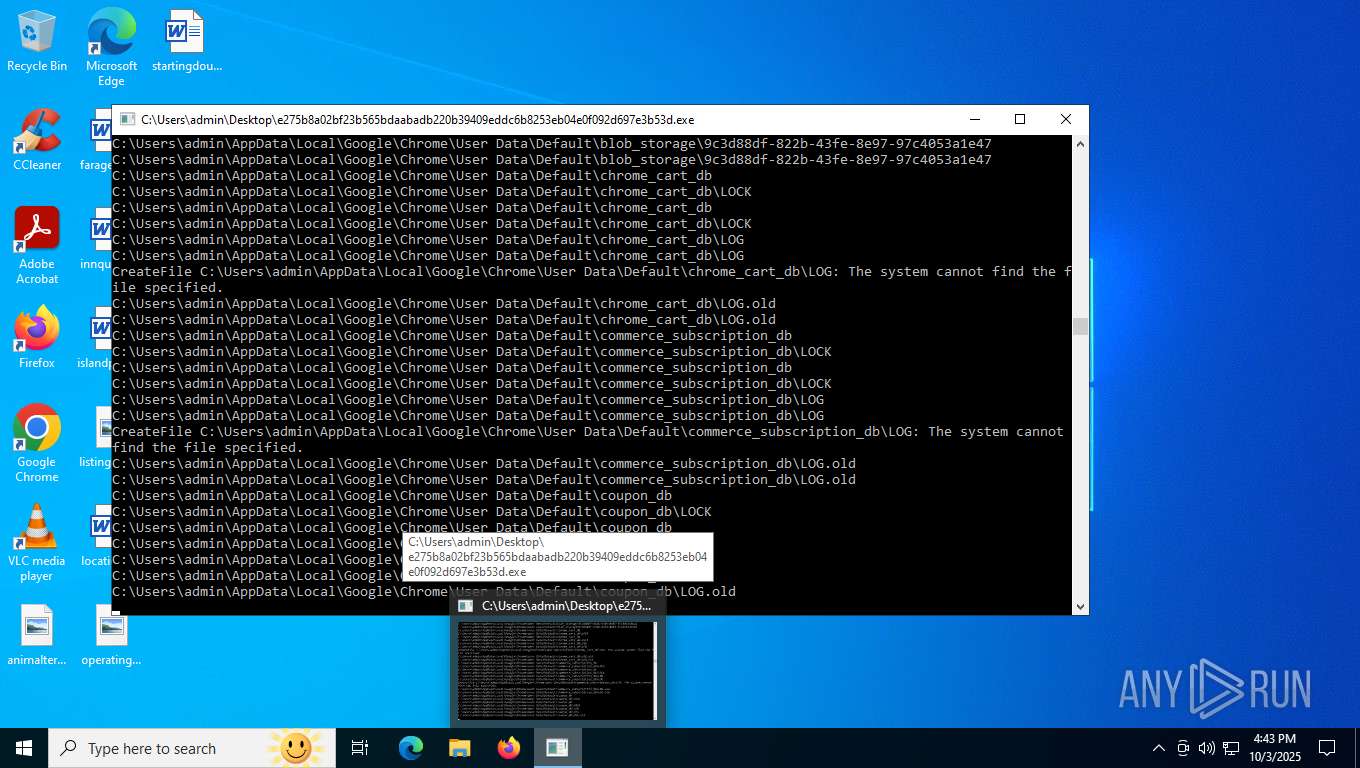Open File Explorer from the taskbar
The image size is (1360, 768).
pos(459,748)
